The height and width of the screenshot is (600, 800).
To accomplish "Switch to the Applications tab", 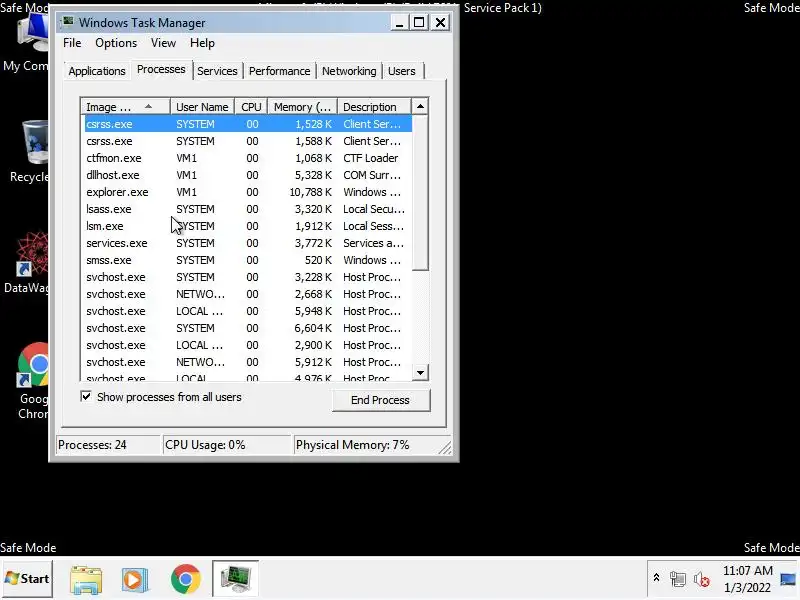I will tap(97, 71).
